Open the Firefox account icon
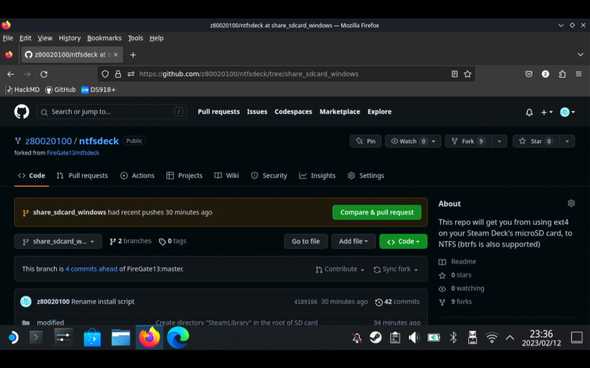 click(545, 74)
